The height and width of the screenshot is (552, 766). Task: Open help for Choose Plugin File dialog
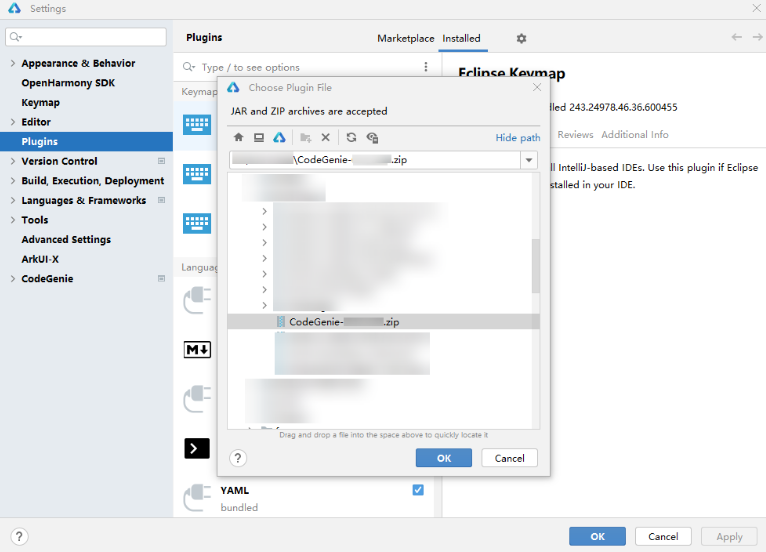point(238,458)
